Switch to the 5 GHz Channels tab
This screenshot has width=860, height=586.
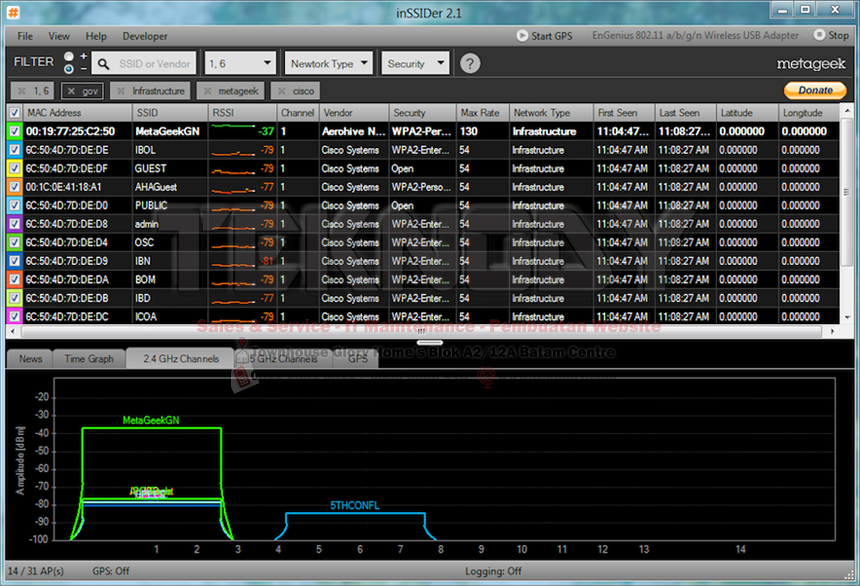(284, 359)
